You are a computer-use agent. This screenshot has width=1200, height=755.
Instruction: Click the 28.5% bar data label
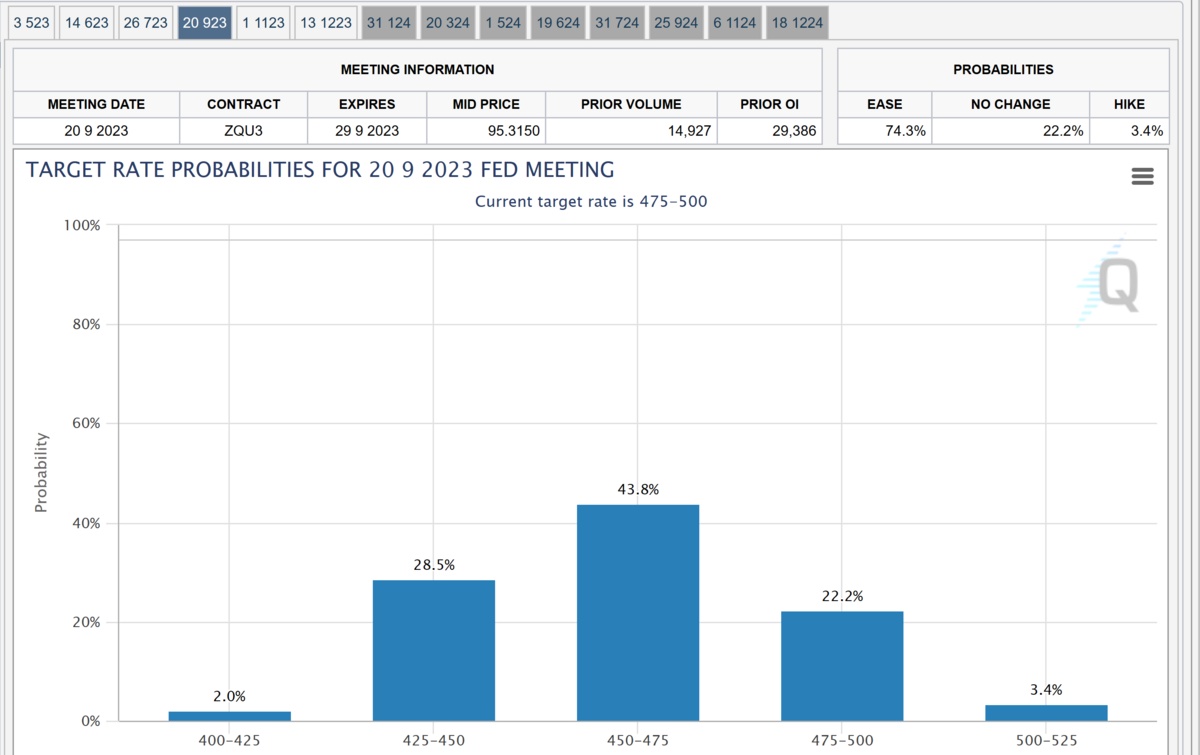point(434,565)
